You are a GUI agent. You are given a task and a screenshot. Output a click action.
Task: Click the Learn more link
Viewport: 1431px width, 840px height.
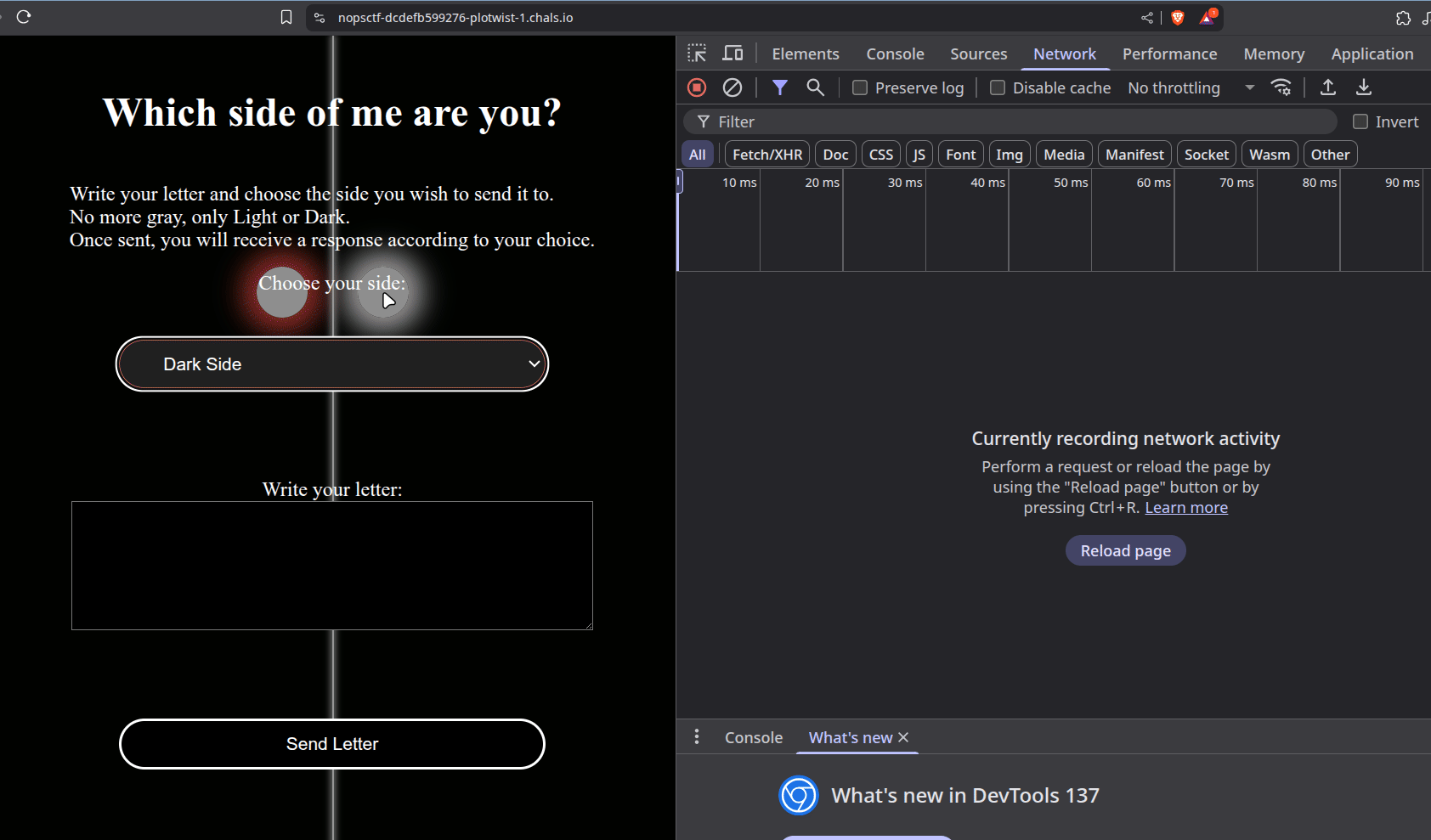(1185, 508)
